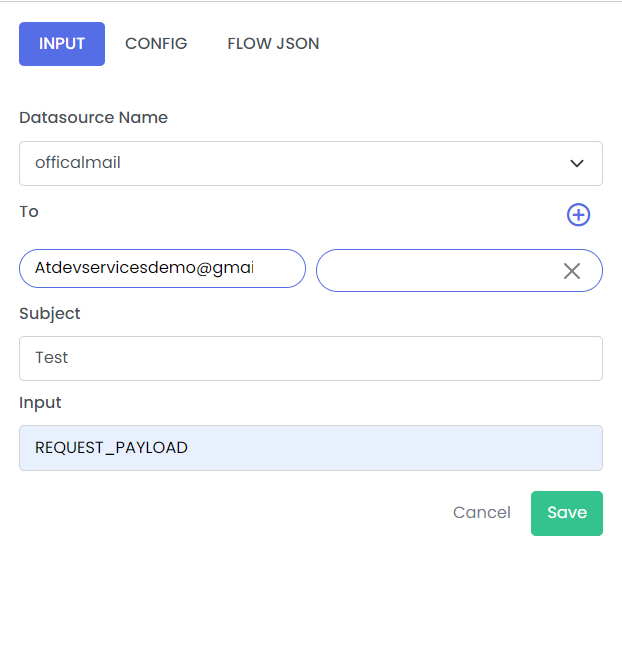Save the email node settings
This screenshot has height=668, width=622.
click(567, 513)
